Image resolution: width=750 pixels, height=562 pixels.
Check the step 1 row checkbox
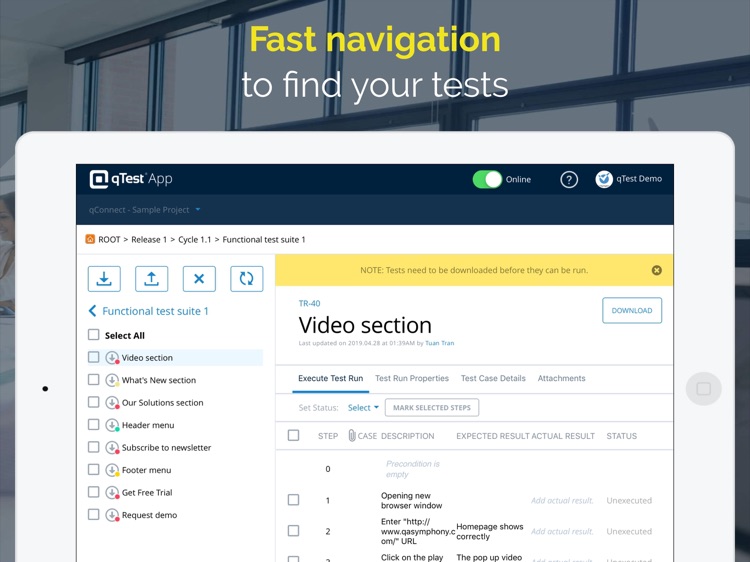point(294,500)
